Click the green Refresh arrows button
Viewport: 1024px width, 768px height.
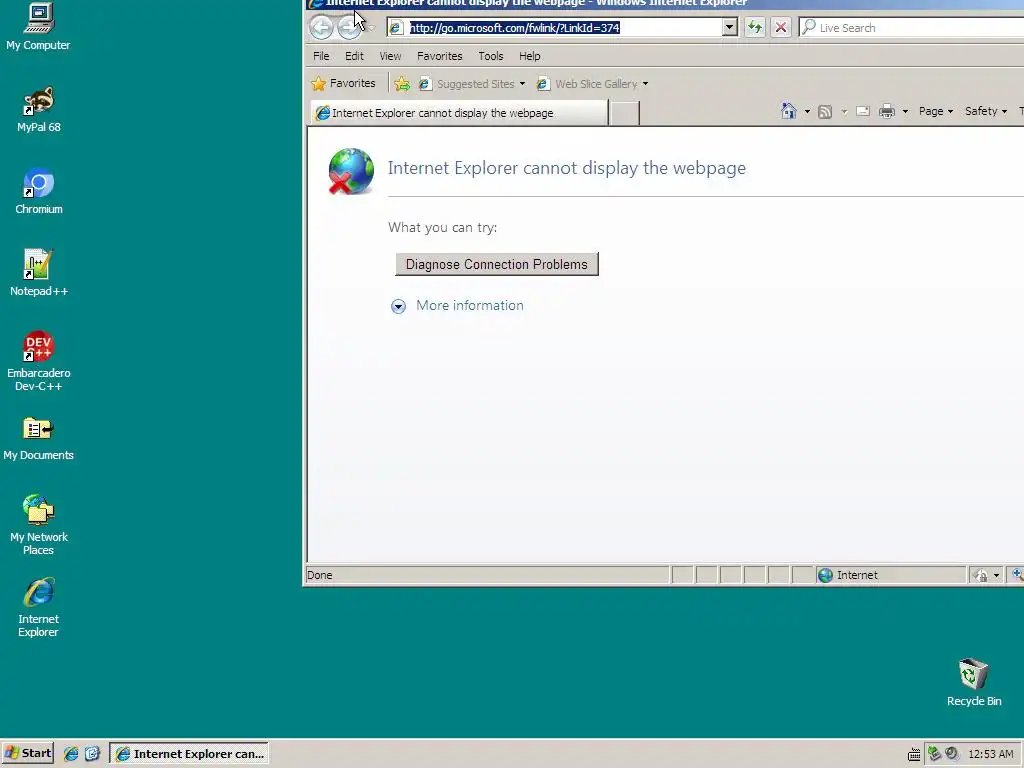(x=754, y=27)
